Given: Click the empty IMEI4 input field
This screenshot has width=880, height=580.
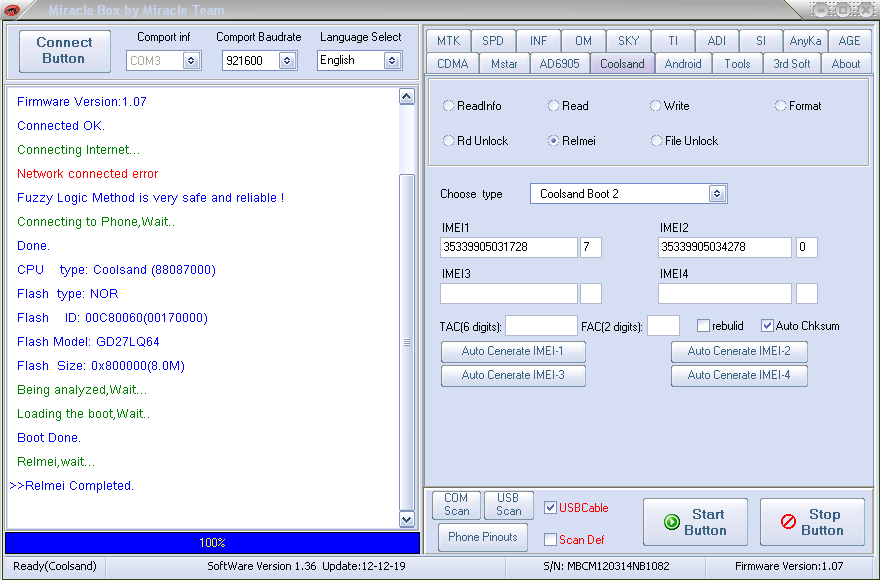Looking at the screenshot, I should [x=725, y=293].
